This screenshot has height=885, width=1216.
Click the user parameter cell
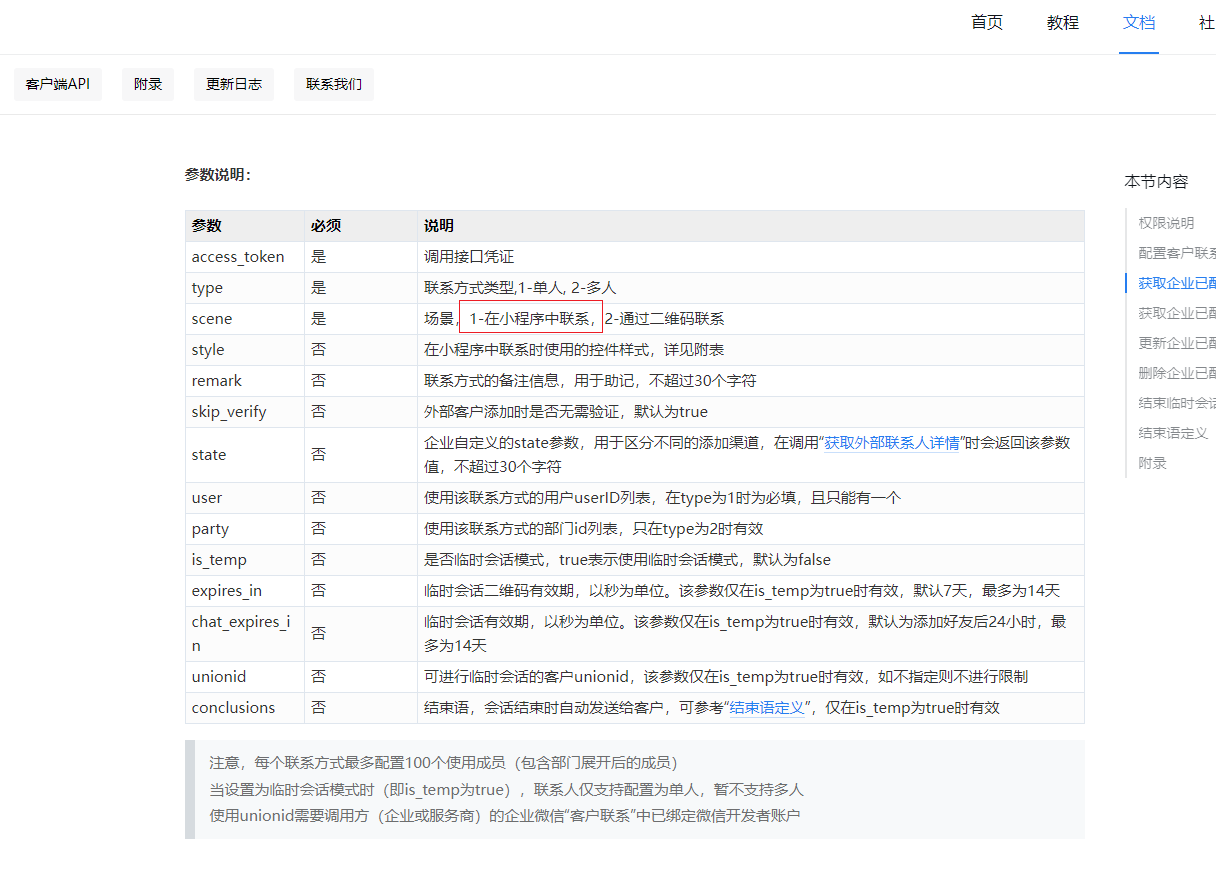[245, 498]
